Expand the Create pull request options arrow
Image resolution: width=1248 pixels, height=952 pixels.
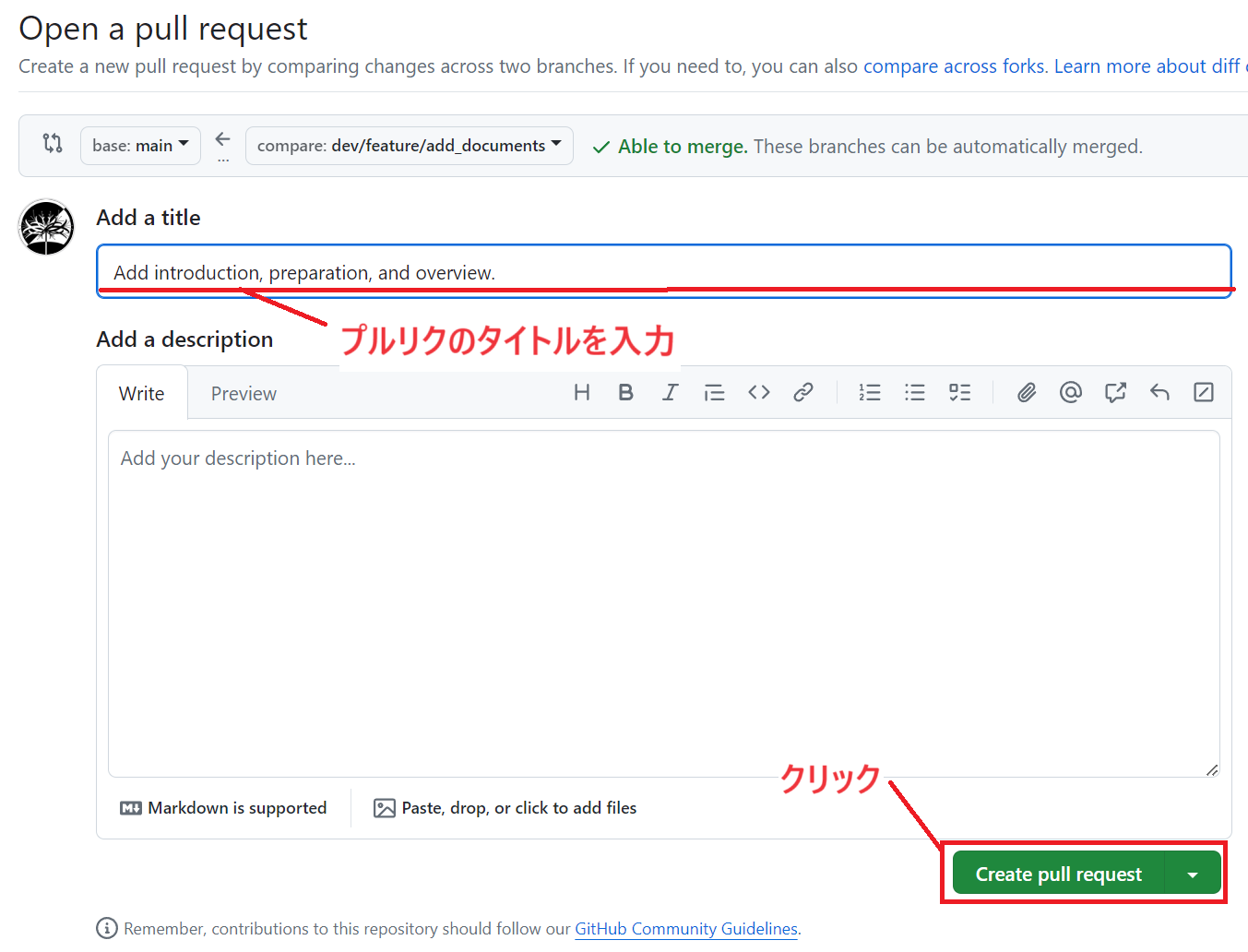[1193, 873]
